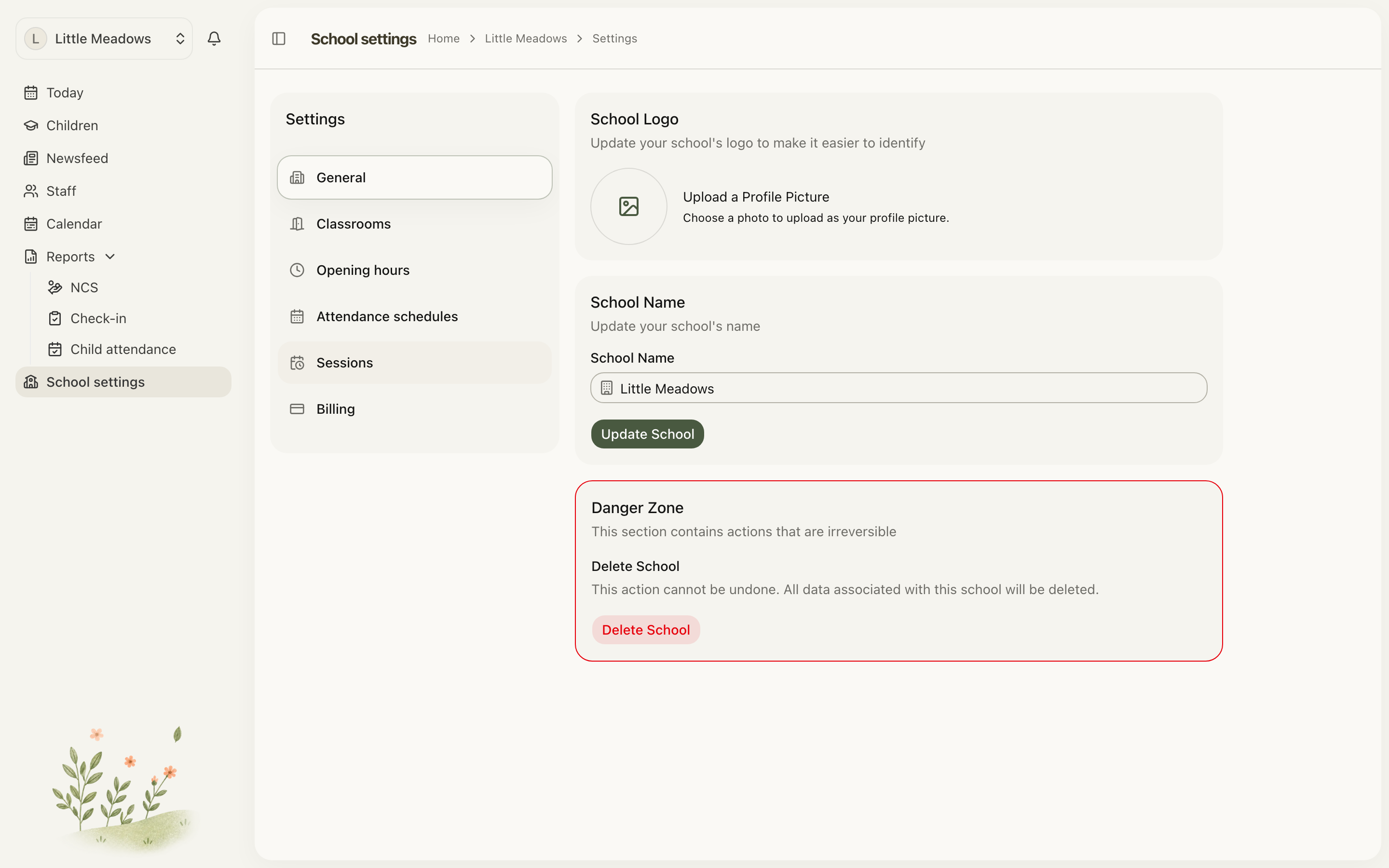Open the Newsfeed page
Screen dimensions: 1389x868
click(x=123, y=159)
